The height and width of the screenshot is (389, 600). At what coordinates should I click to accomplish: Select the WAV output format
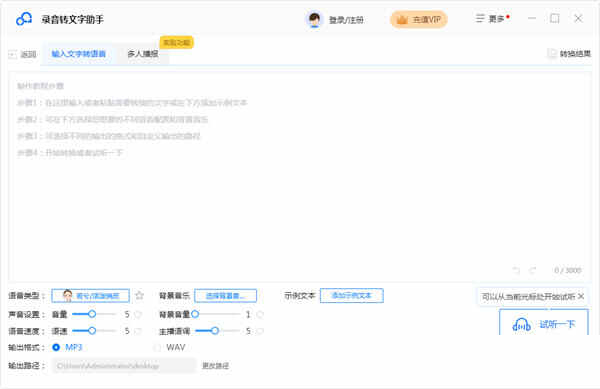click(x=169, y=347)
